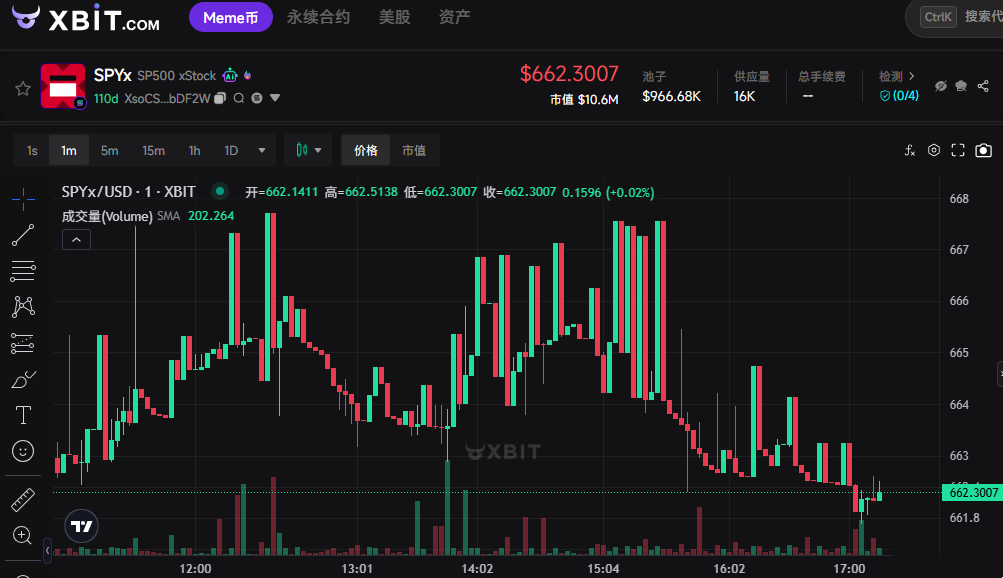The image size is (1003, 578).
Task: Open the 资产 assets tab
Action: point(455,17)
